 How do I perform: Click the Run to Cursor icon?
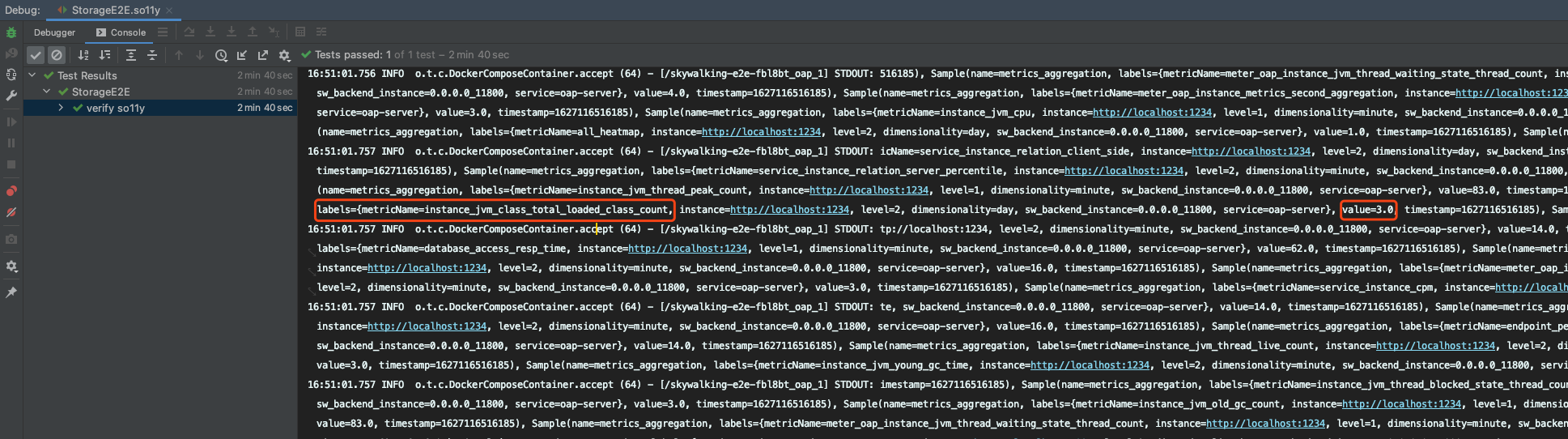pos(274,32)
